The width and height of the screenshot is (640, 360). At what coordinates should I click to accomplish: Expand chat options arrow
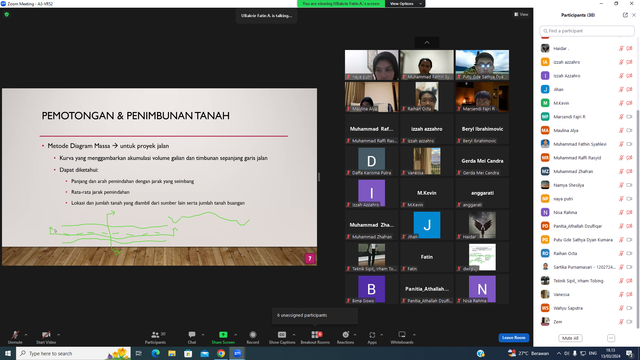(x=203, y=335)
